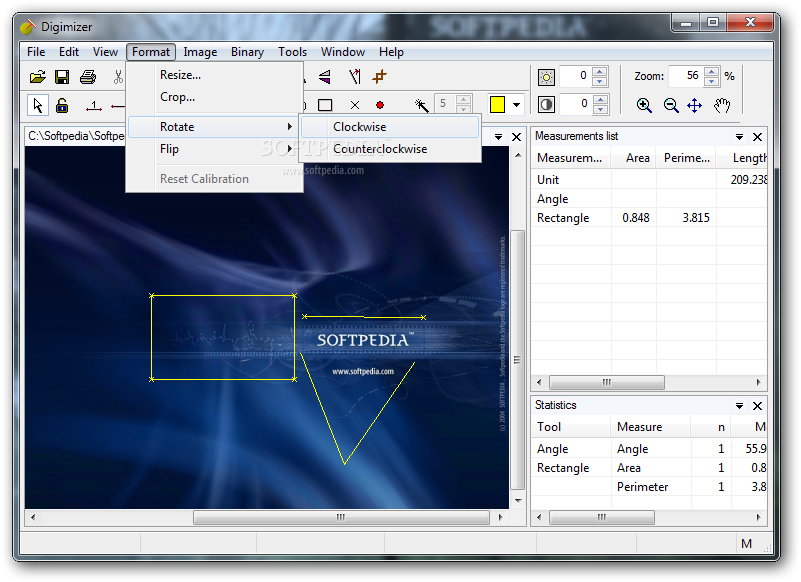Viewport: 801px width, 582px height.
Task: Zoom out with the minus magnifier
Action: (671, 106)
